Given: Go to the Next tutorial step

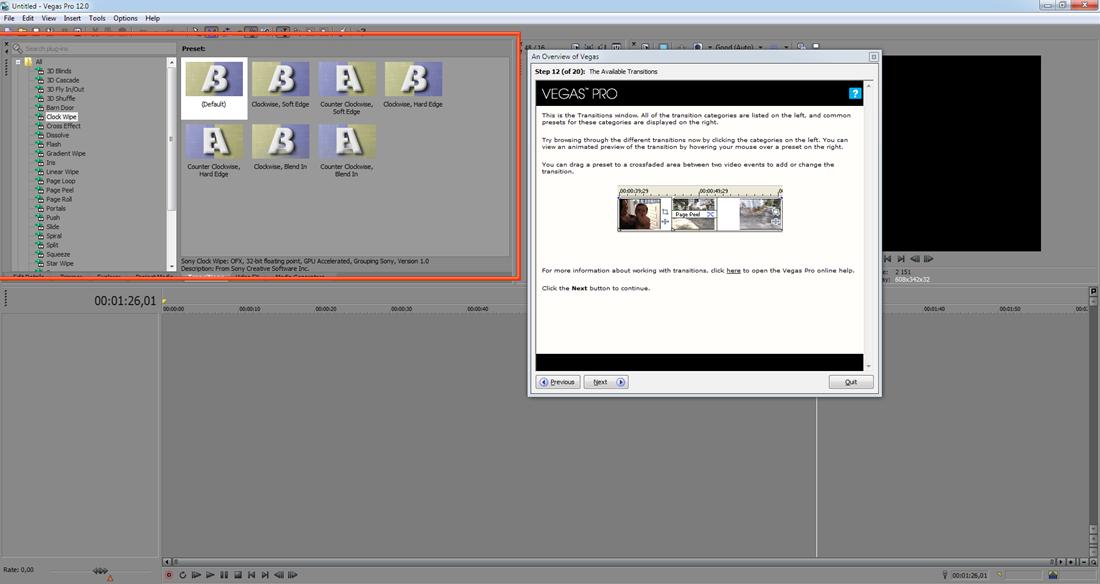Looking at the screenshot, I should 606,382.
